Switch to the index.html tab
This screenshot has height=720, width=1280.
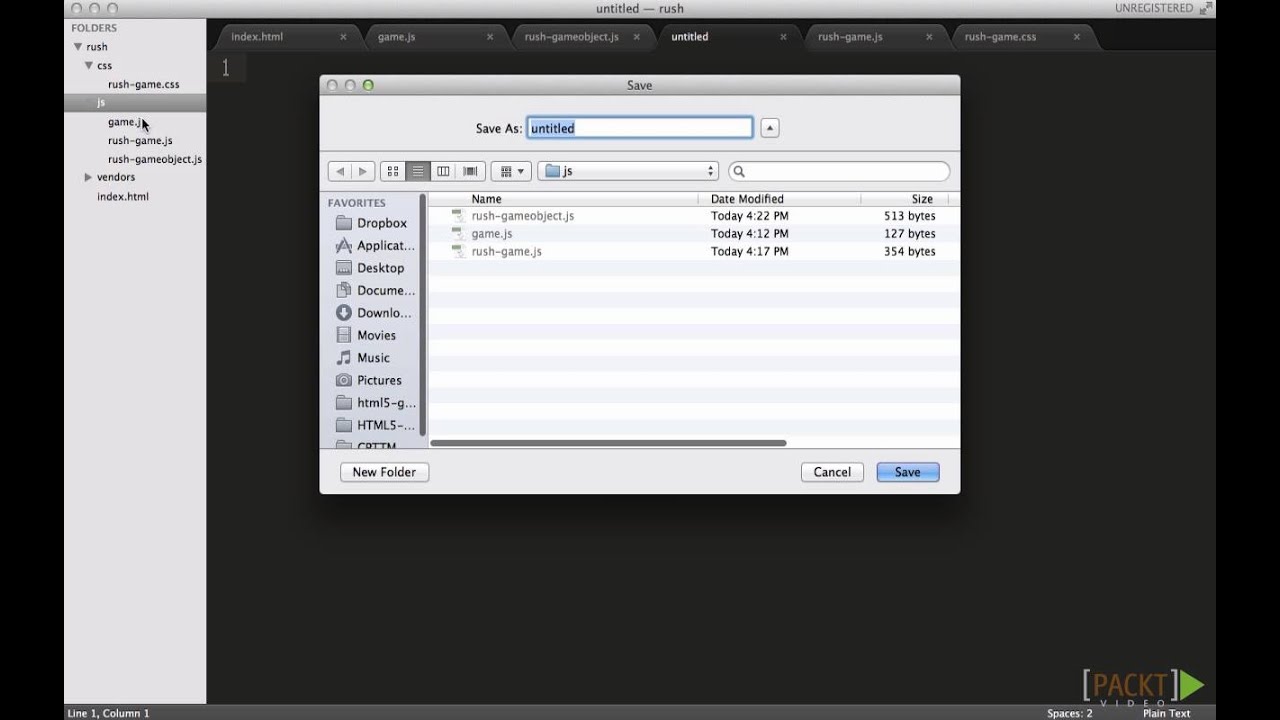[257, 37]
